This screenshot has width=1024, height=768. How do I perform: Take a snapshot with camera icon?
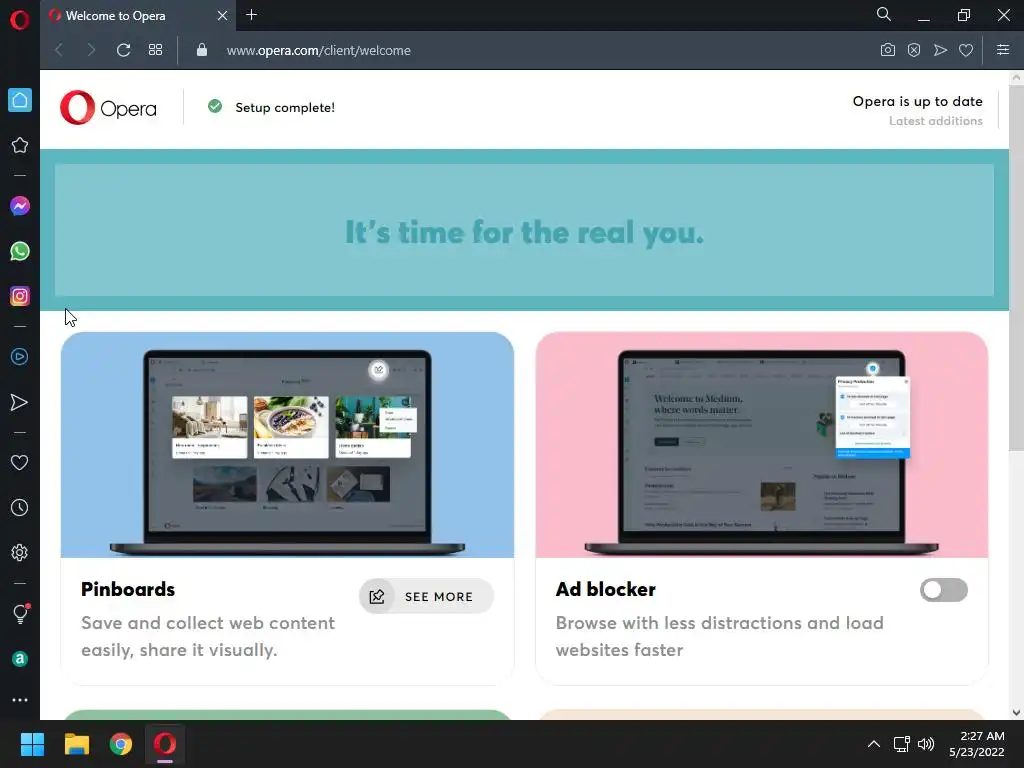(888, 50)
